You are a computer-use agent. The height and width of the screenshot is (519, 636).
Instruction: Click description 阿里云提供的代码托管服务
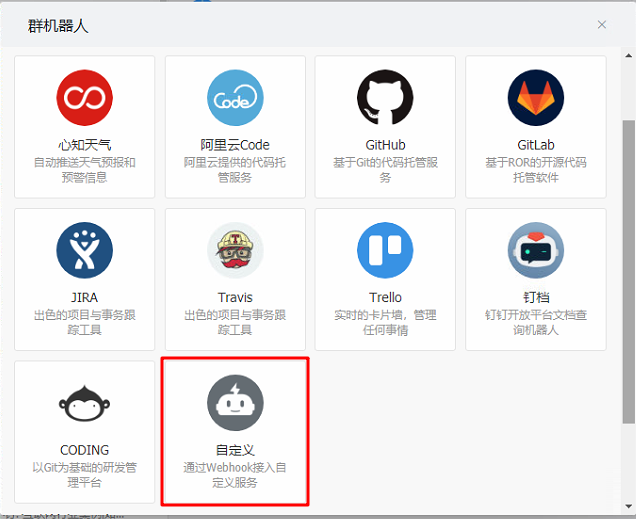coord(235,170)
